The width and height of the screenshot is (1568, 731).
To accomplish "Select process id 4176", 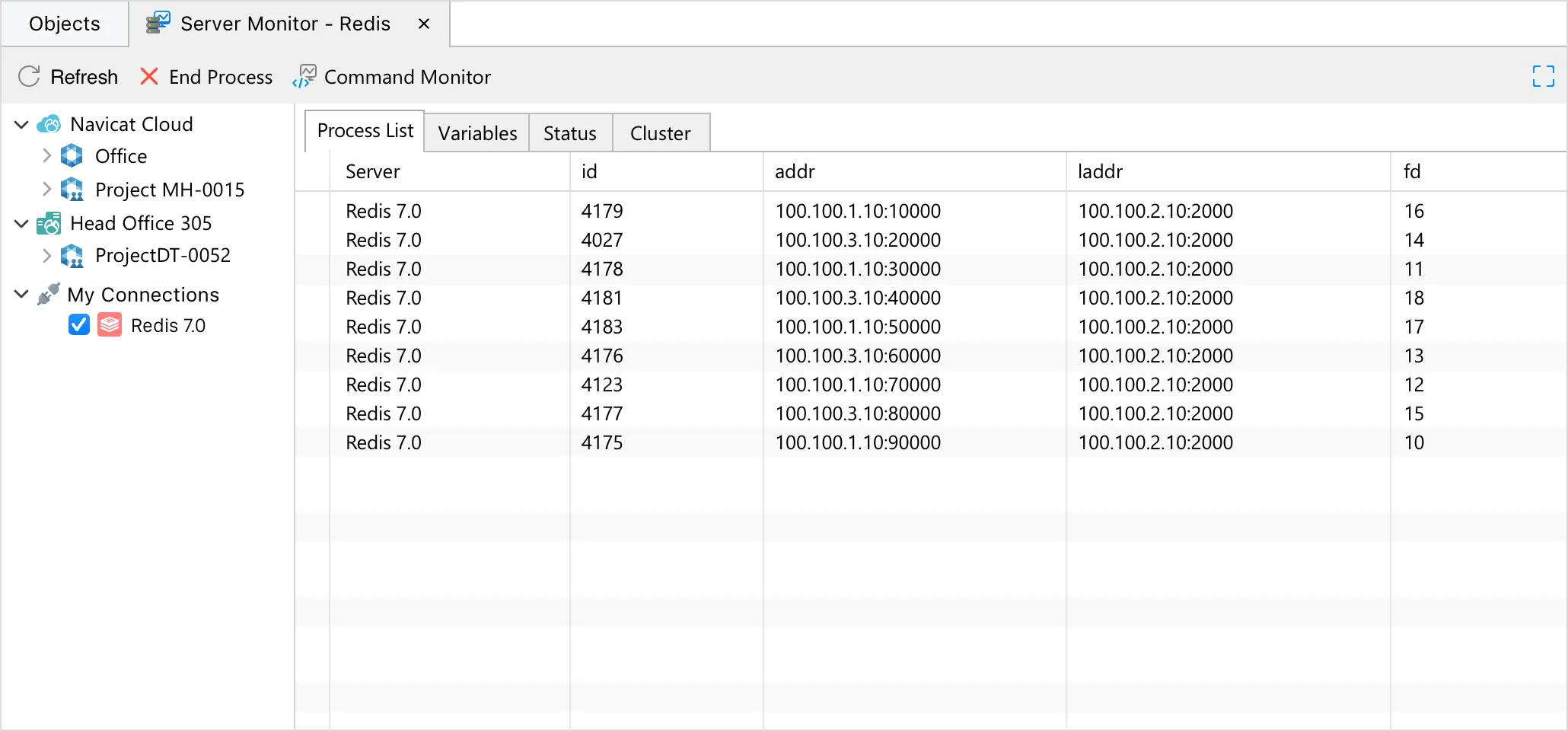I will 602,356.
